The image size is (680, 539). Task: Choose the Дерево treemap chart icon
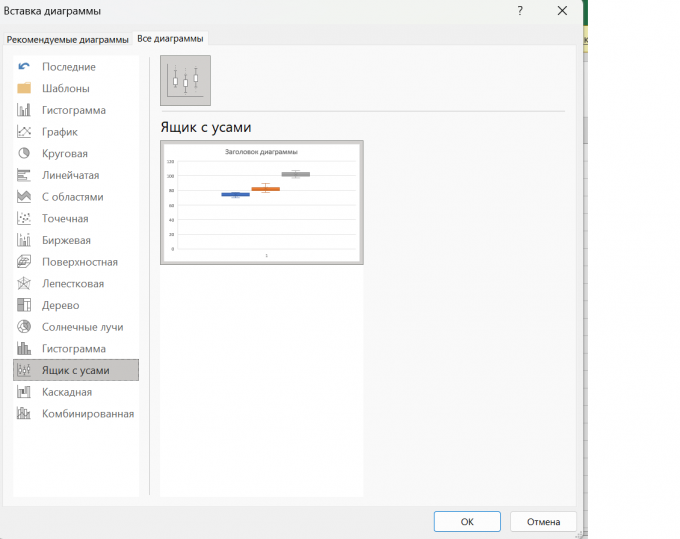pyautogui.click(x=24, y=305)
